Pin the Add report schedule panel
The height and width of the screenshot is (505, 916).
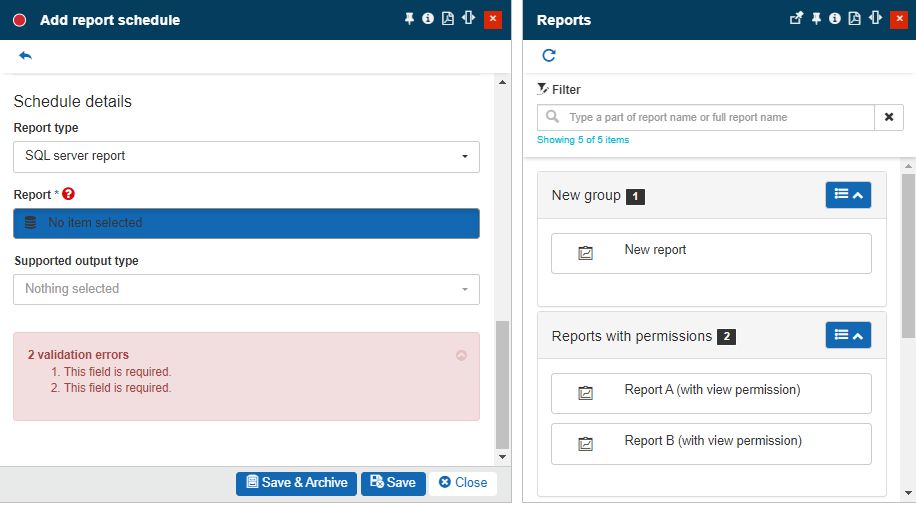coord(409,19)
